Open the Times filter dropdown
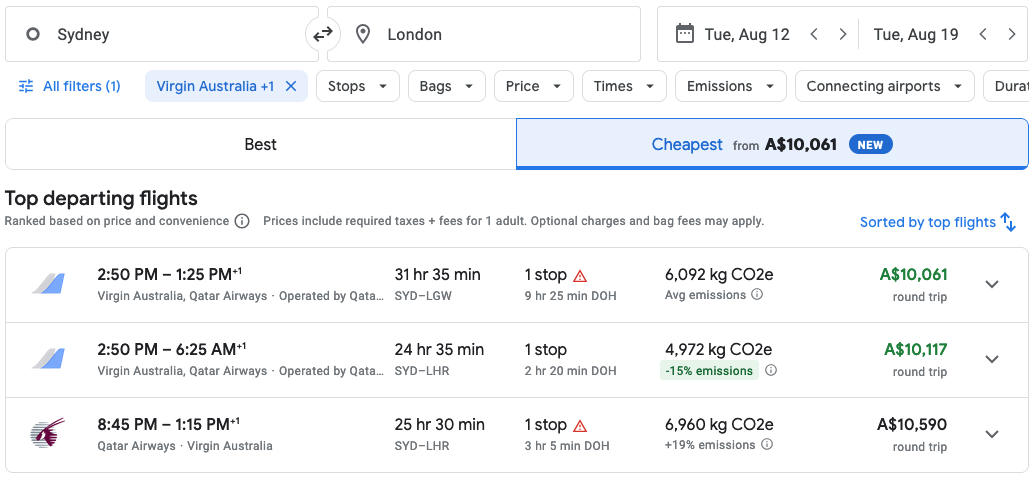This screenshot has height=483, width=1033. point(624,86)
